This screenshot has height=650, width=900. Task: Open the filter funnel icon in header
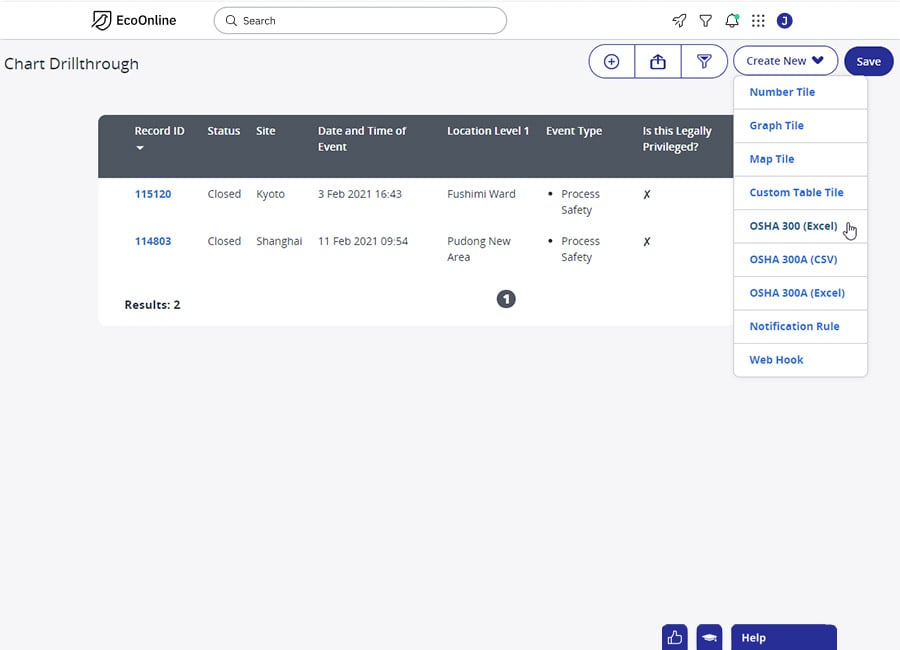point(706,21)
